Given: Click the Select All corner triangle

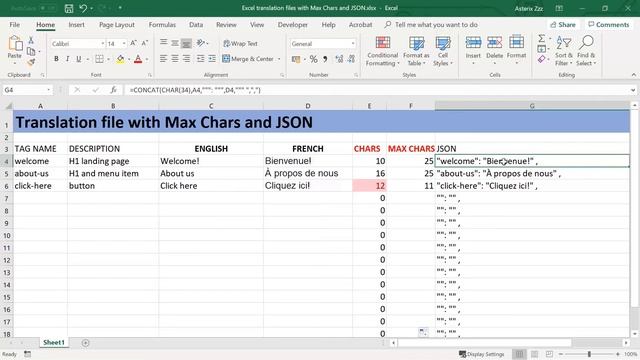Looking at the screenshot, I should click(x=8, y=106).
